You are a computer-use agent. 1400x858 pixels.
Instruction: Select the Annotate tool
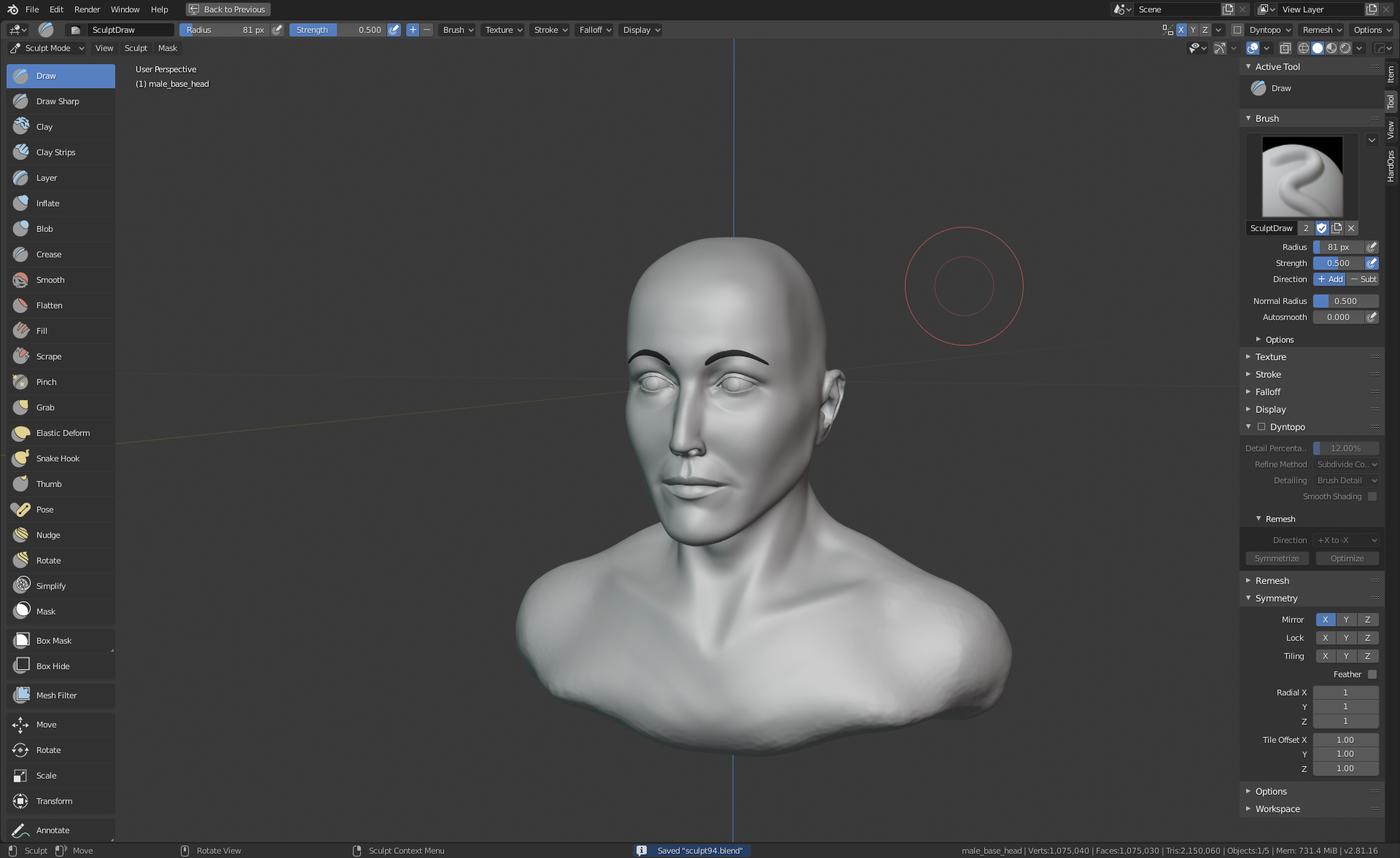pyautogui.click(x=52, y=830)
